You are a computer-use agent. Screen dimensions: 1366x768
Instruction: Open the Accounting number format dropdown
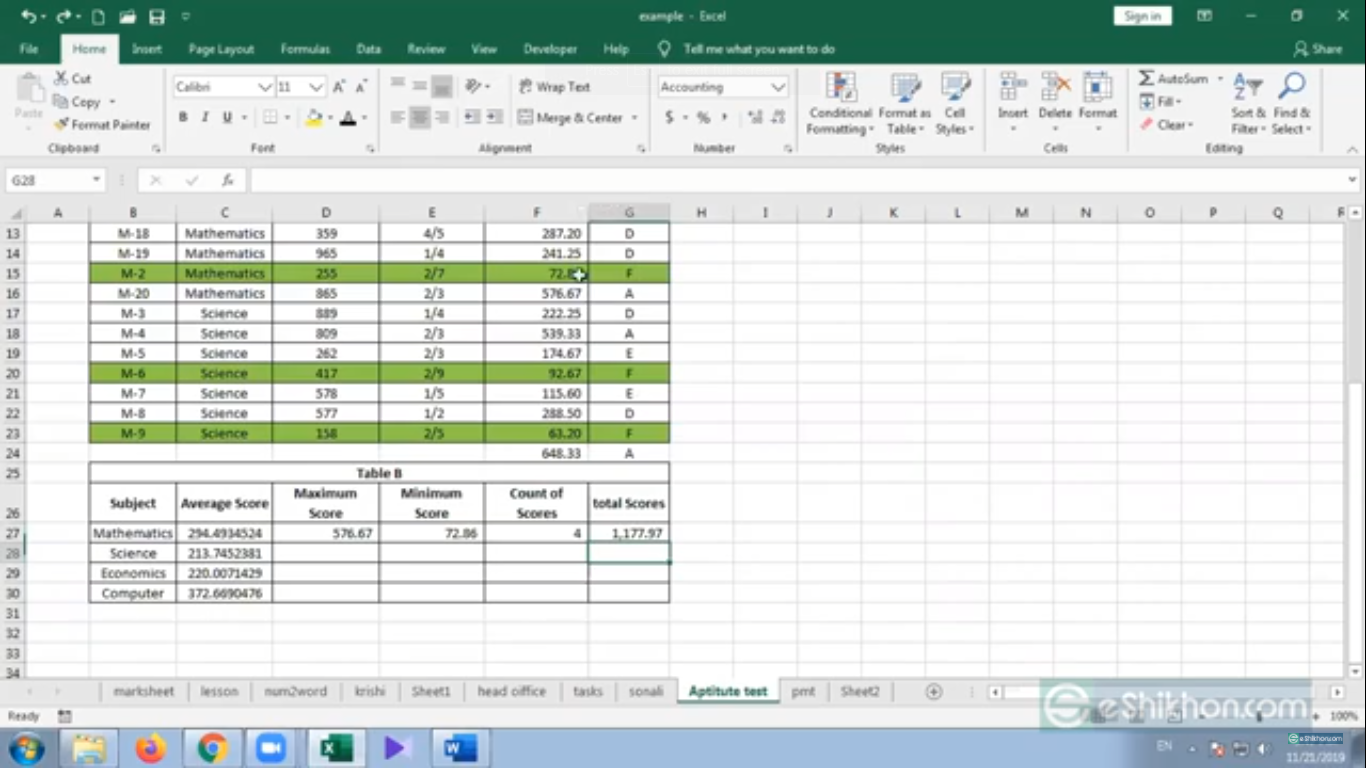[x=778, y=88]
